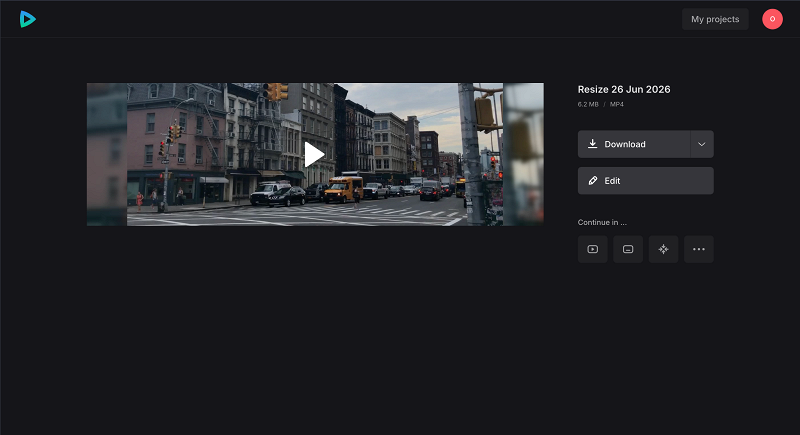Continue in the sparkle AI tool icon
The width and height of the screenshot is (800, 435).
(x=663, y=249)
